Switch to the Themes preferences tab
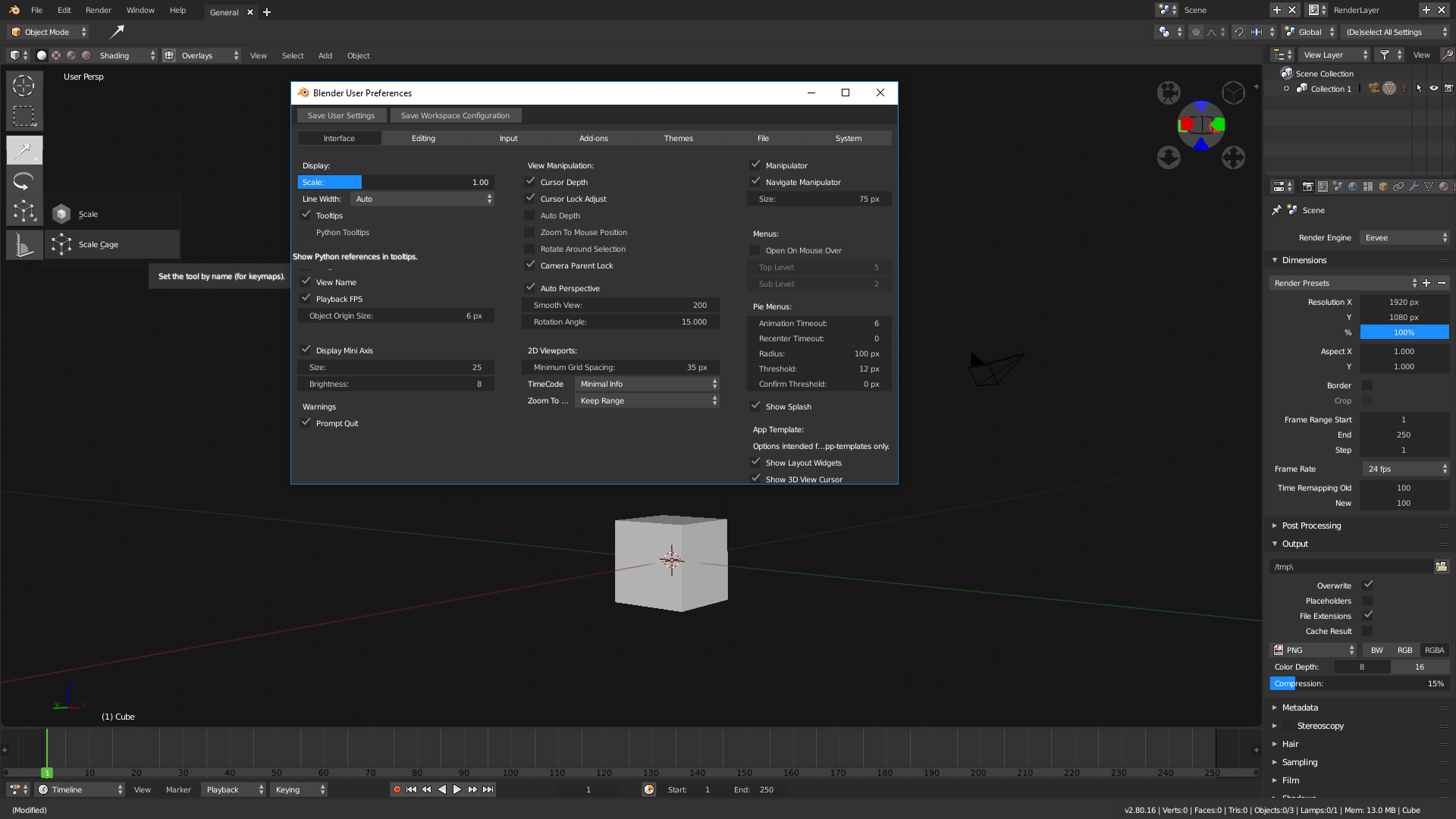This screenshot has height=819, width=1456. (679, 138)
